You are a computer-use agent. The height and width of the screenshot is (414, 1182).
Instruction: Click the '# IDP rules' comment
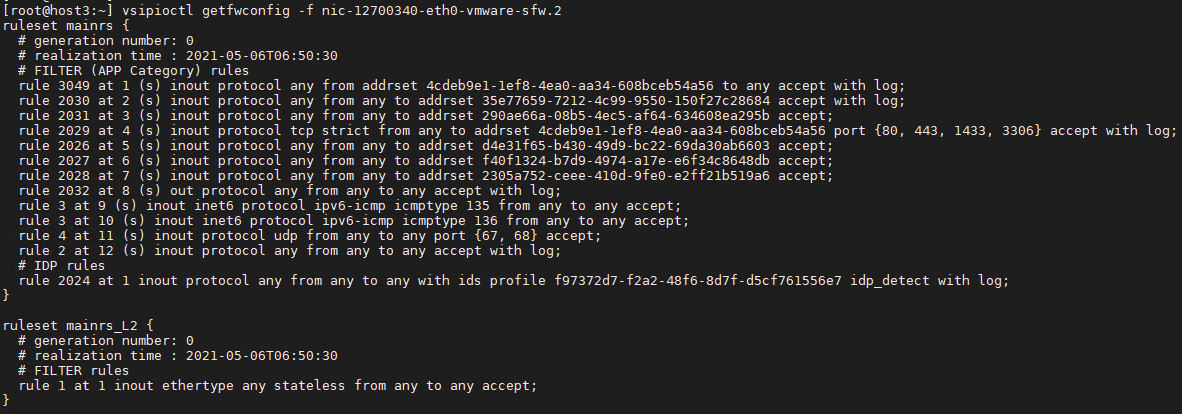pyautogui.click(x=62, y=265)
